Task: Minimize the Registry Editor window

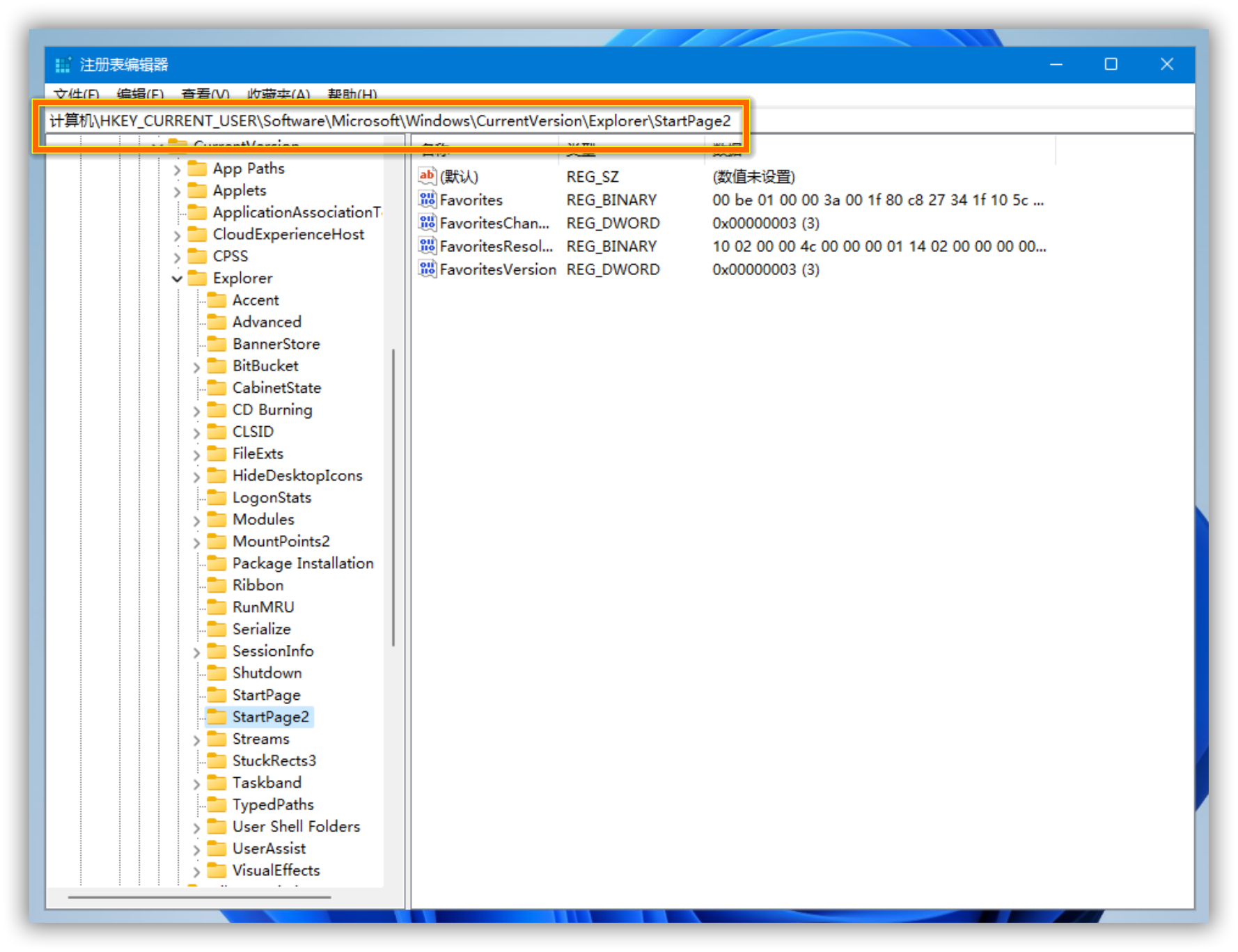Action: 1056,65
